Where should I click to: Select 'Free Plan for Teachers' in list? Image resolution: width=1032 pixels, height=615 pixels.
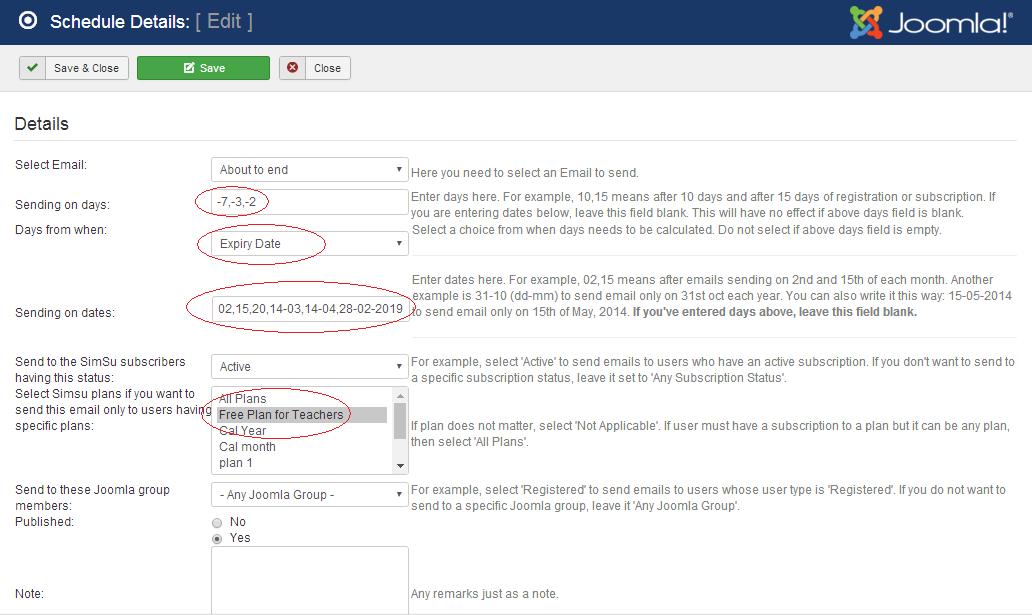281,415
